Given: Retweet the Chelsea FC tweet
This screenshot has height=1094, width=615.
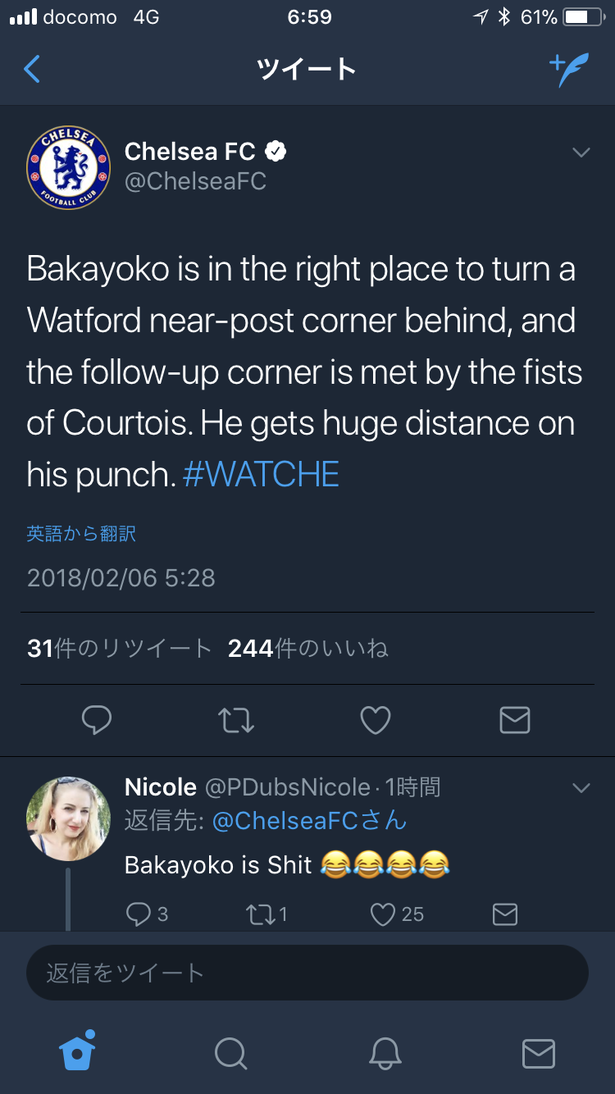Looking at the screenshot, I should click(236, 720).
